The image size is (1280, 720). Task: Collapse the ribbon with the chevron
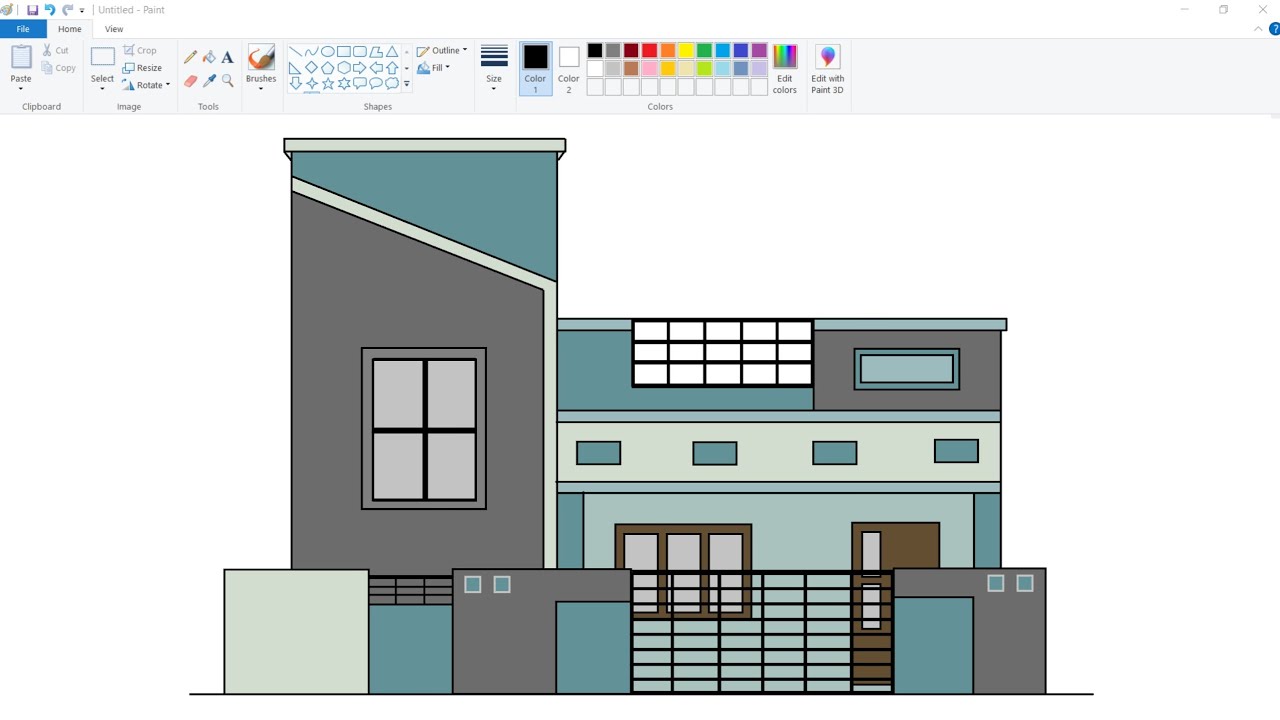(x=1258, y=29)
